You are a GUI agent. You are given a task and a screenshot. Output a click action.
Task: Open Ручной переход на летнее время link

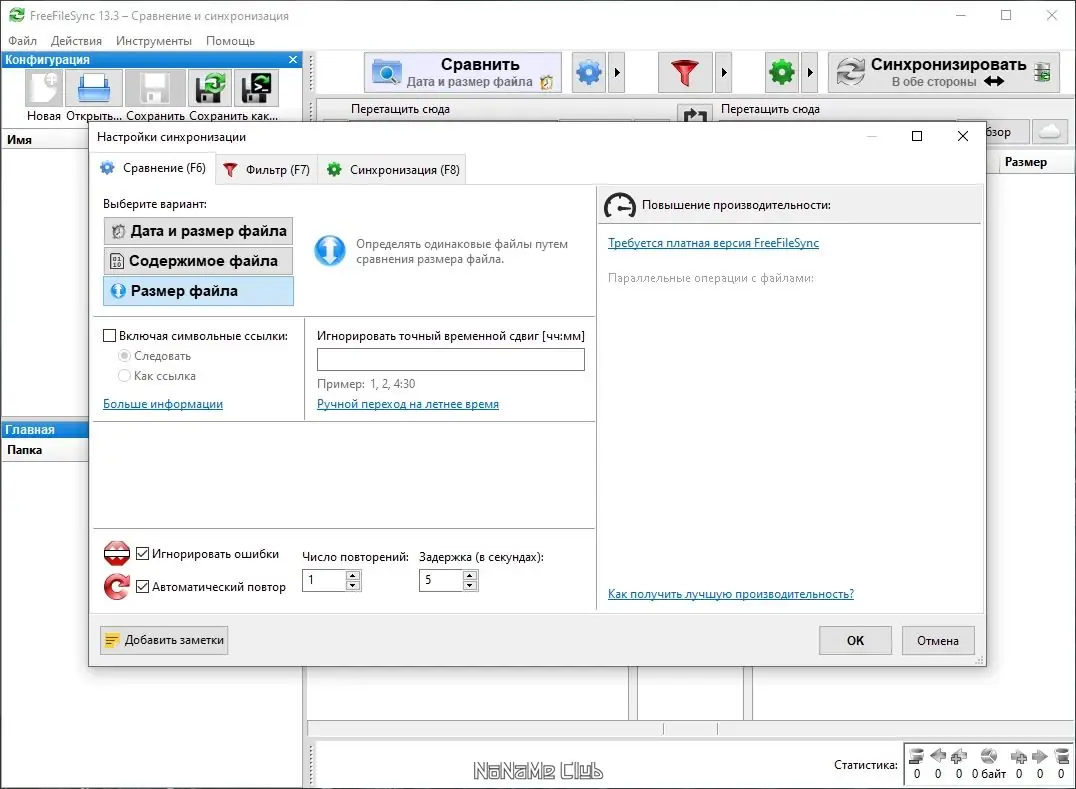[x=408, y=404]
